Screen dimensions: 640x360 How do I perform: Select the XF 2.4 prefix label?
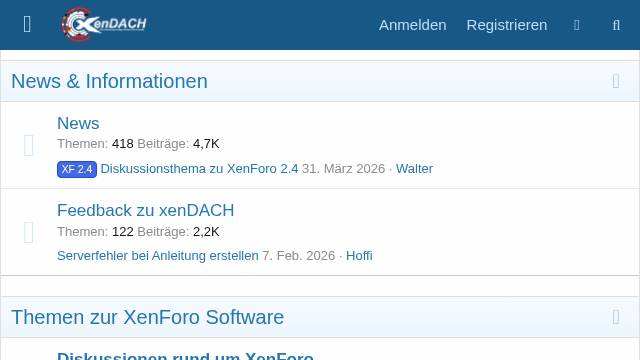(77, 169)
